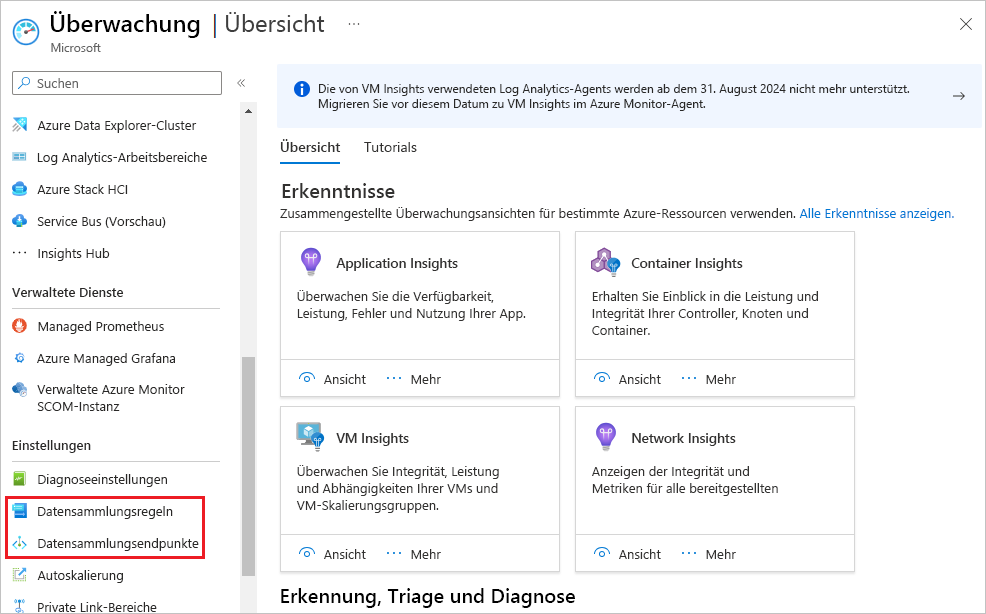The height and width of the screenshot is (614, 986).
Task: Open the Managed Prometheus flame icon
Action: point(20,327)
